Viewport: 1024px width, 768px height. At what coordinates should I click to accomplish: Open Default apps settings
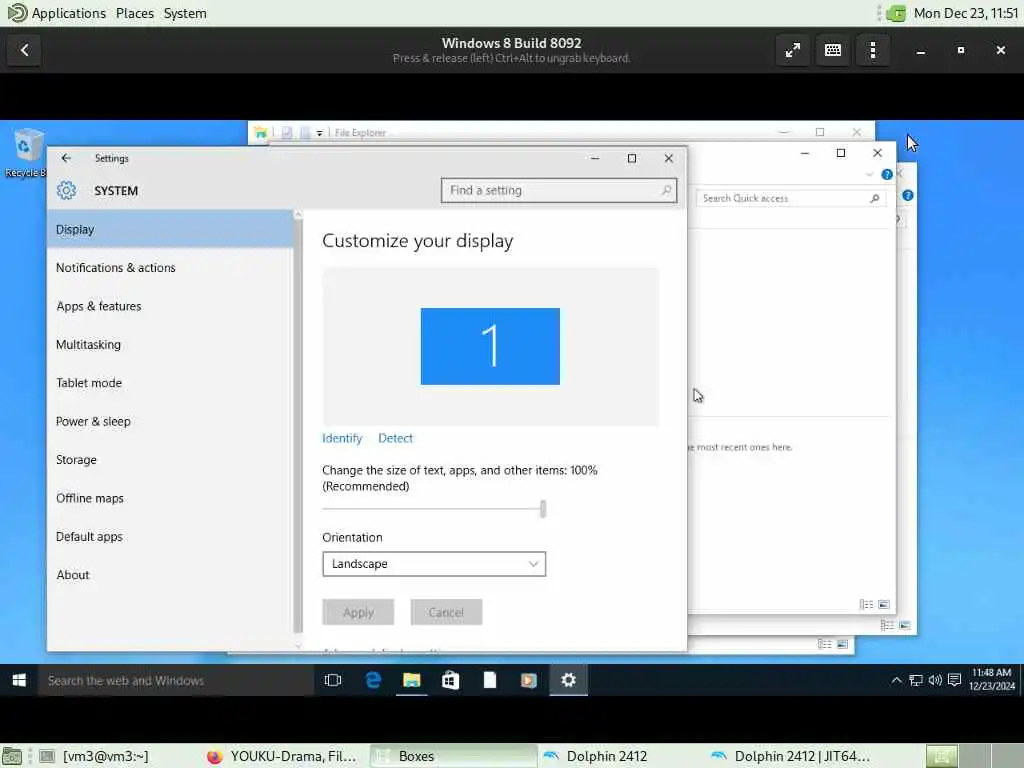tap(170, 537)
